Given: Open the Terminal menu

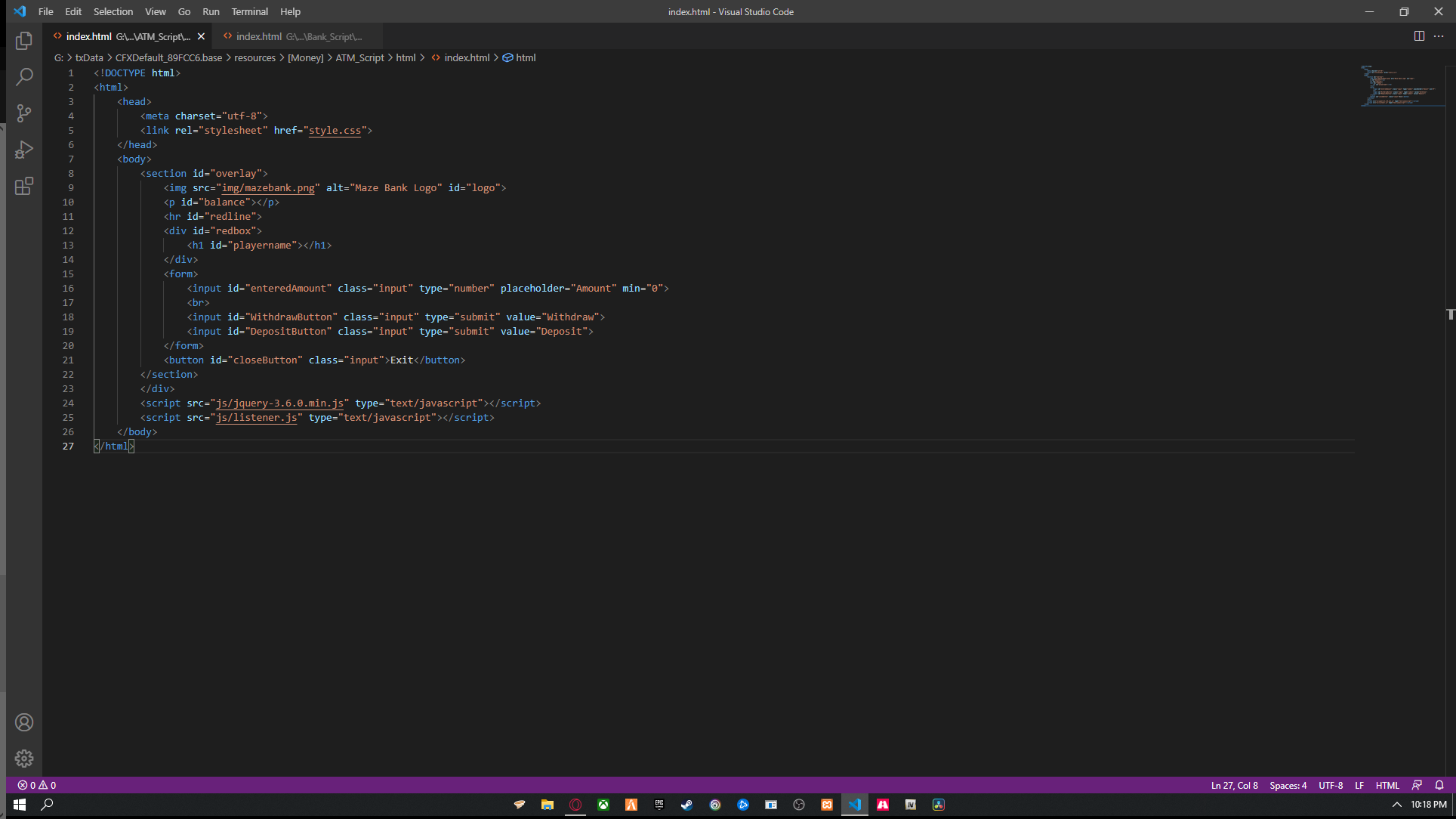Looking at the screenshot, I should [249, 11].
